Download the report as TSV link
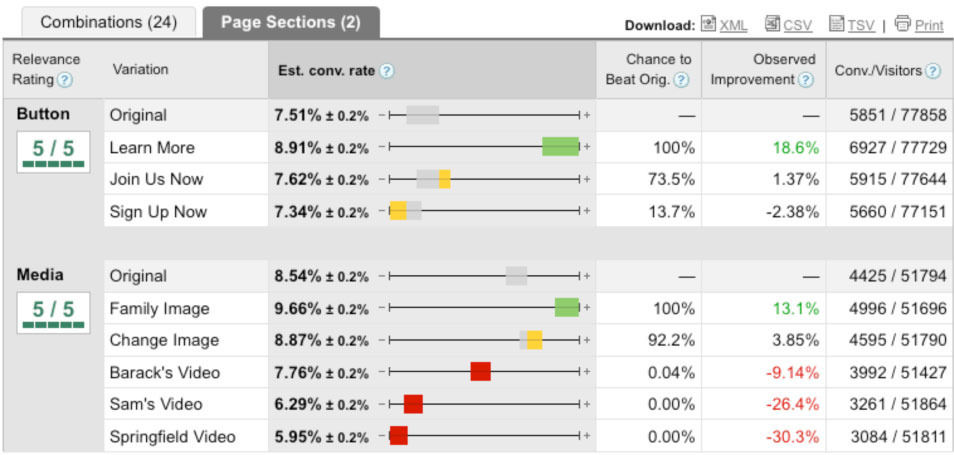 [x=861, y=25]
